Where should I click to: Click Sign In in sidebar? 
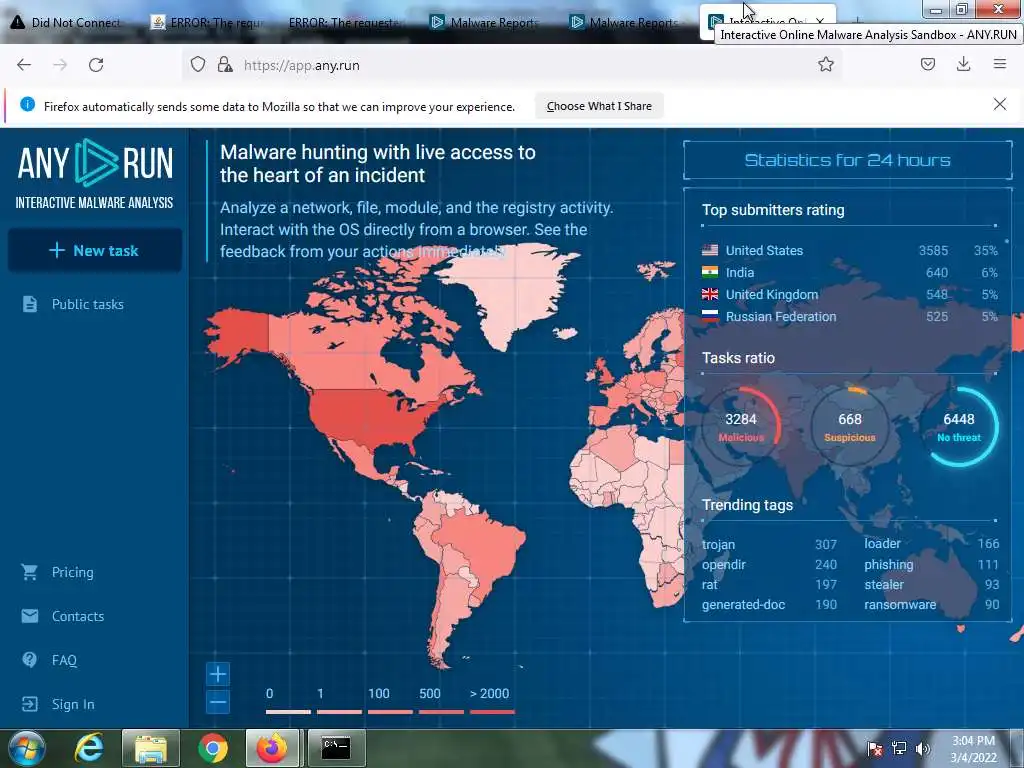click(73, 704)
